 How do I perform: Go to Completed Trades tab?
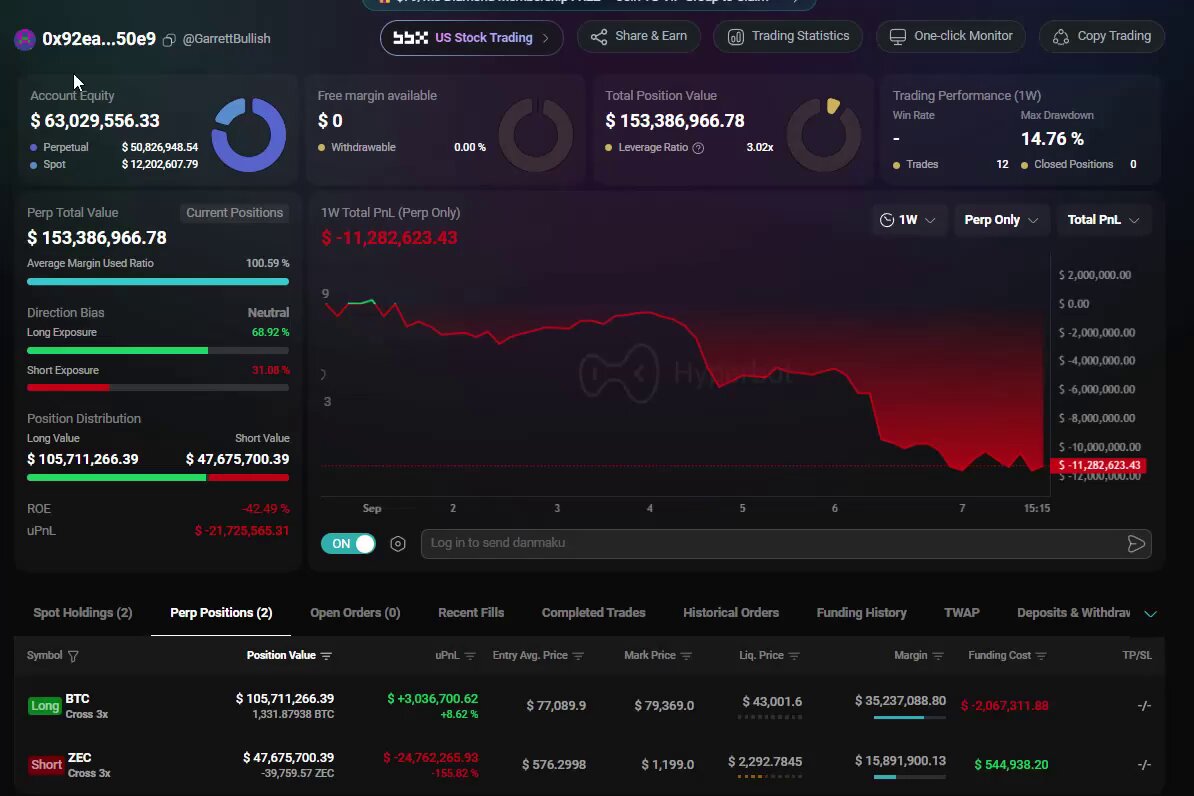point(593,613)
